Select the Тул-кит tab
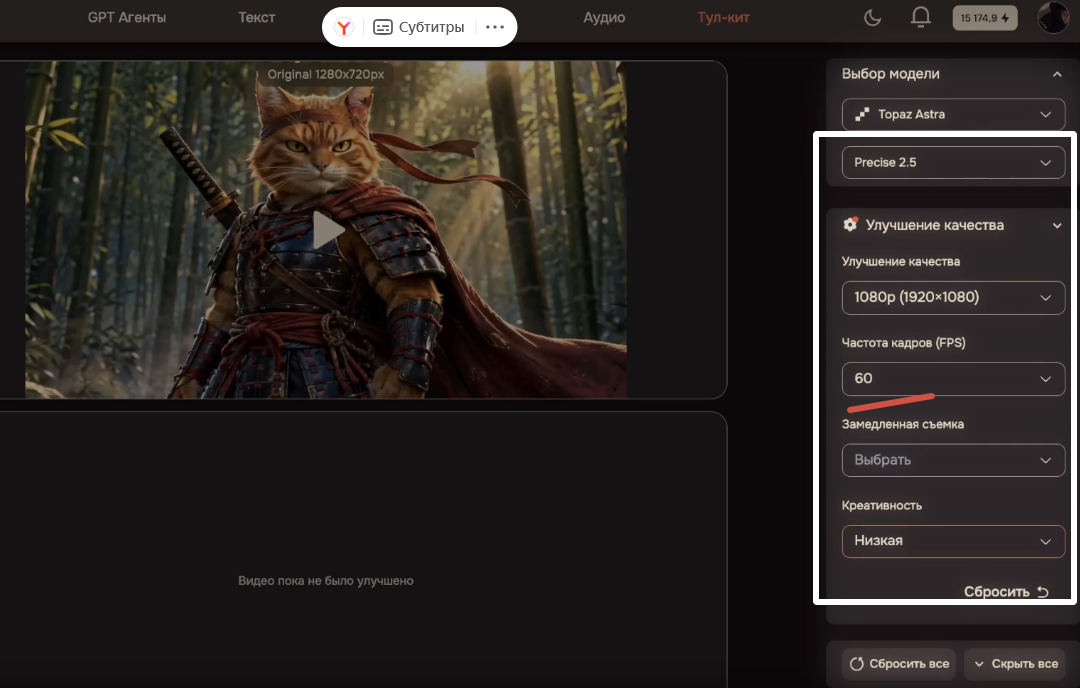 [723, 18]
